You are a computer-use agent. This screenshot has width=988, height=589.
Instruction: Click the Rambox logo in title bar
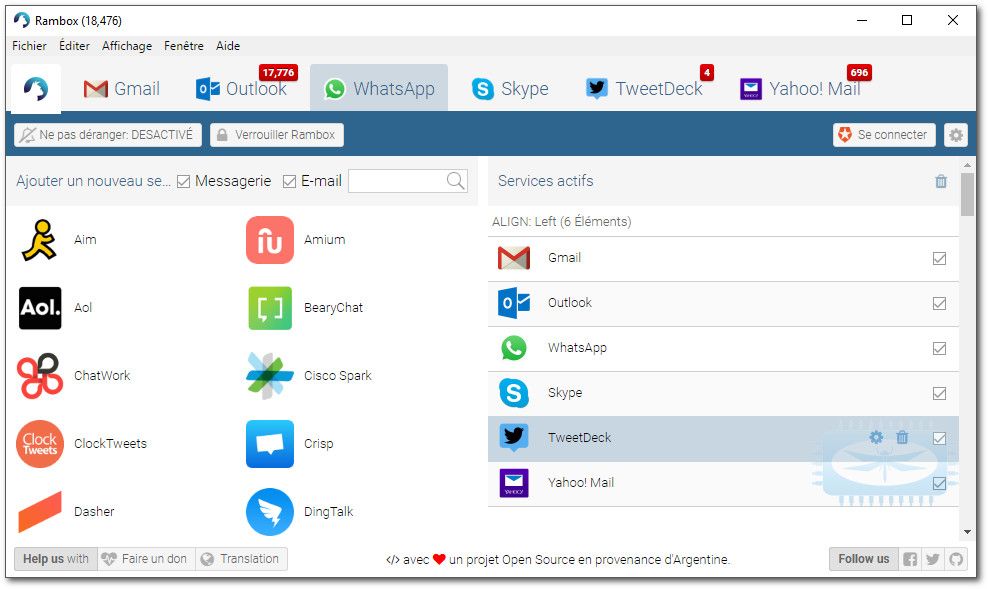coord(21,20)
